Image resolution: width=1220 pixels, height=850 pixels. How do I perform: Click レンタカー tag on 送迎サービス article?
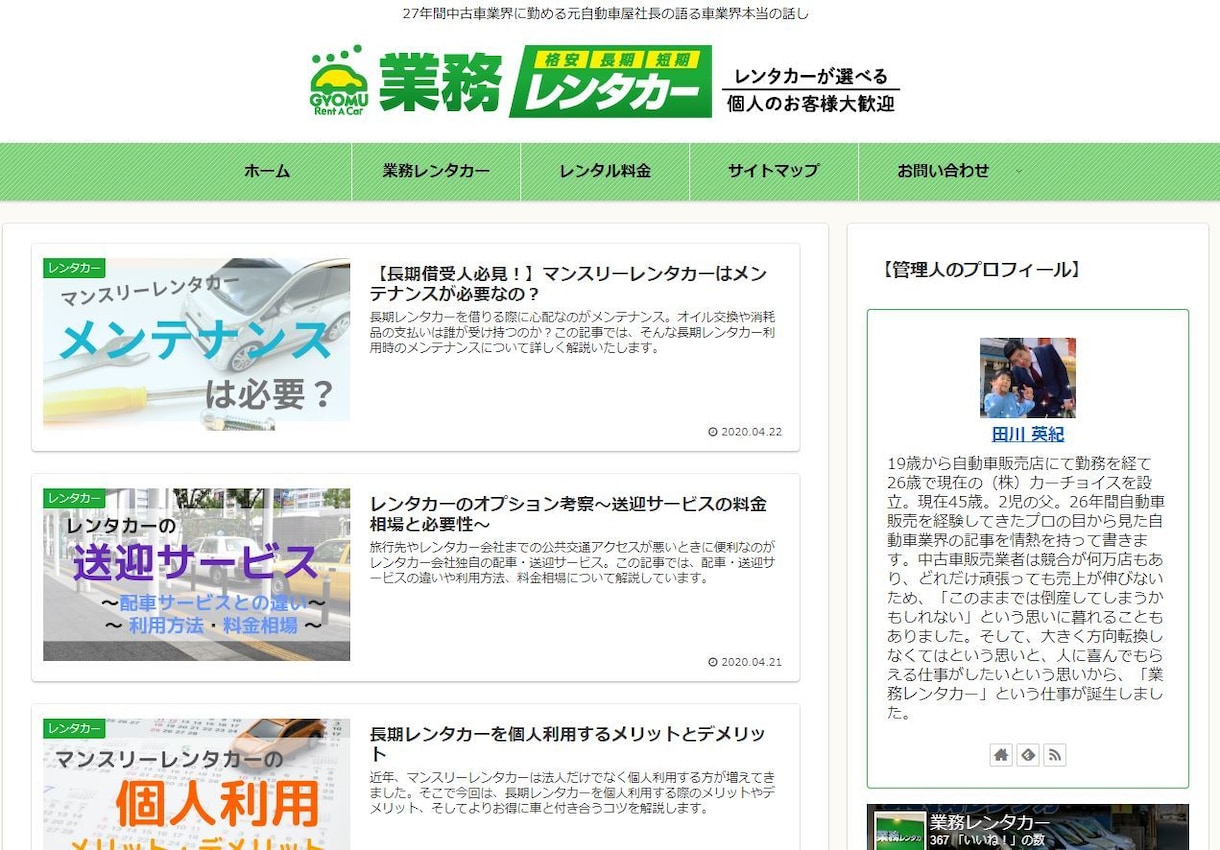(74, 498)
